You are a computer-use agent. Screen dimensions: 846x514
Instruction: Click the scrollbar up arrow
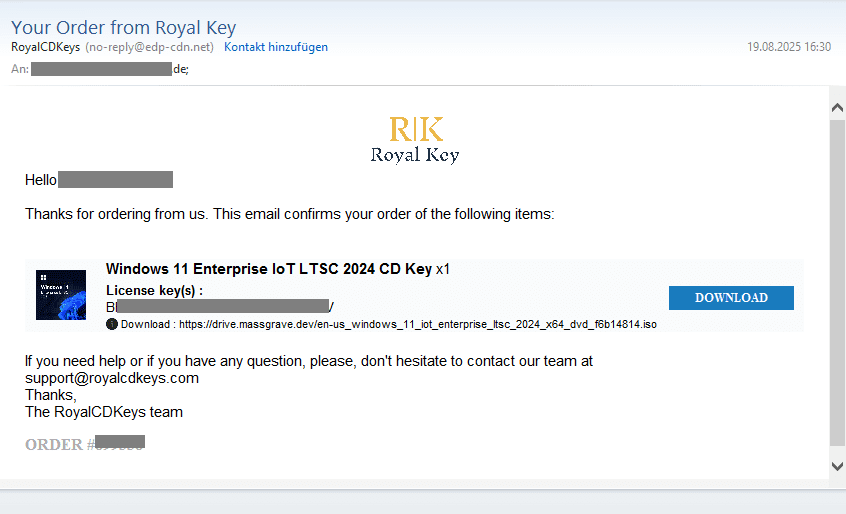click(x=837, y=107)
